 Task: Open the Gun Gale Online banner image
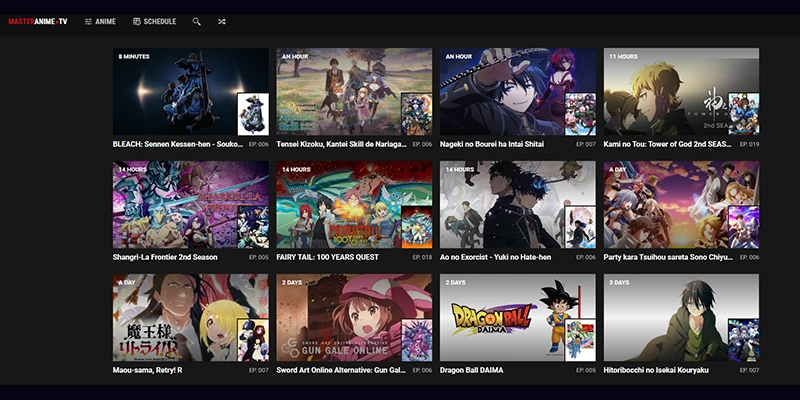tap(354, 317)
